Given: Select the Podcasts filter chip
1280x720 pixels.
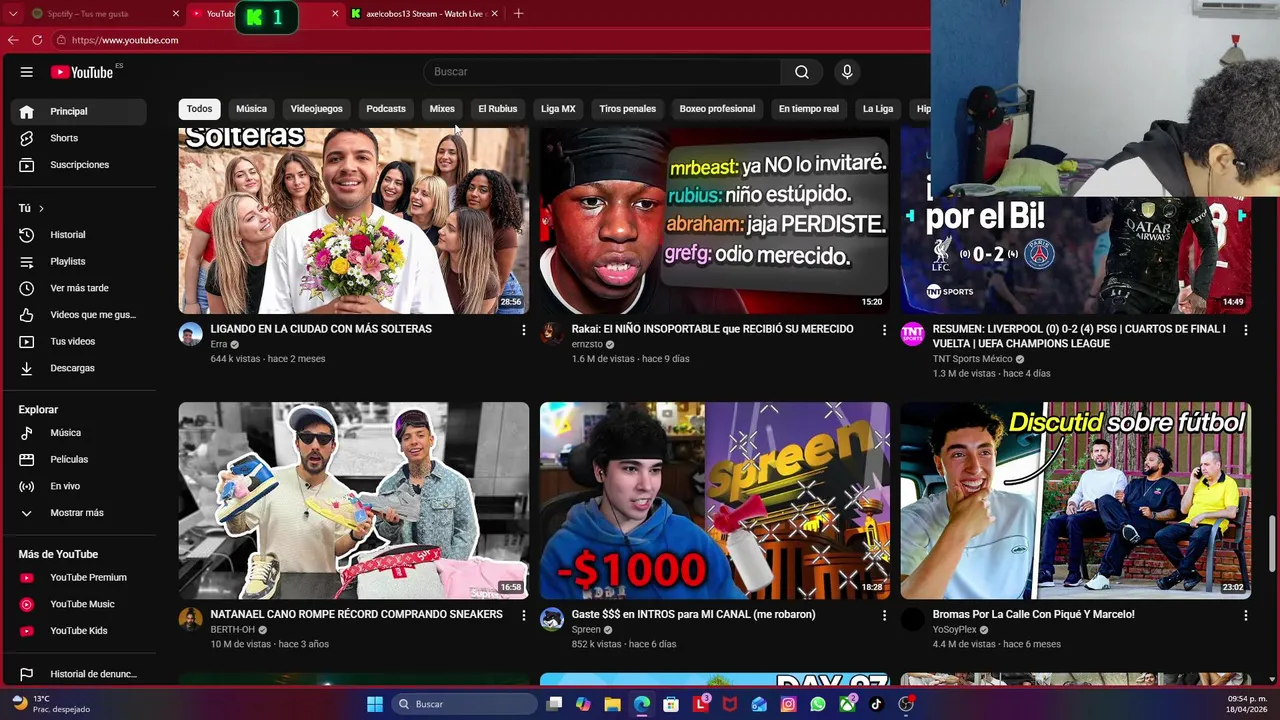Looking at the screenshot, I should click(386, 109).
